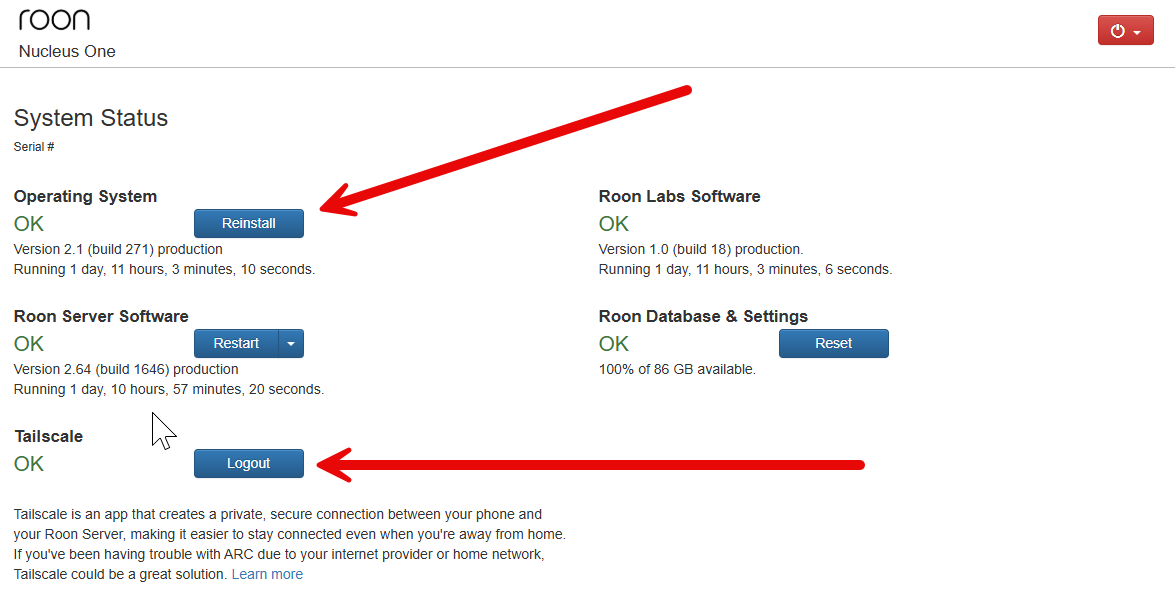The height and width of the screenshot is (601, 1175).
Task: Open the Tailscale Learn more link
Action: pyautogui.click(x=267, y=574)
